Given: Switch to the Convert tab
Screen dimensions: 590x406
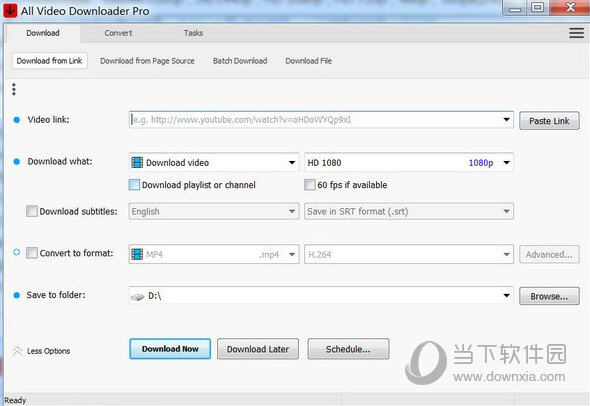Looking at the screenshot, I should tap(118, 33).
